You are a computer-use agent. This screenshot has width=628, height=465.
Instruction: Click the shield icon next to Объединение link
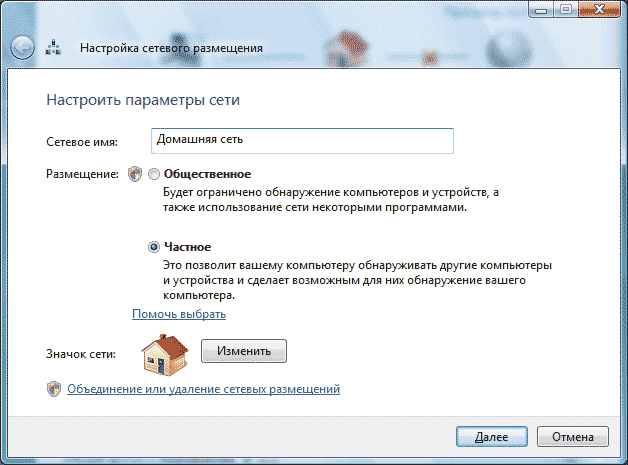53,388
